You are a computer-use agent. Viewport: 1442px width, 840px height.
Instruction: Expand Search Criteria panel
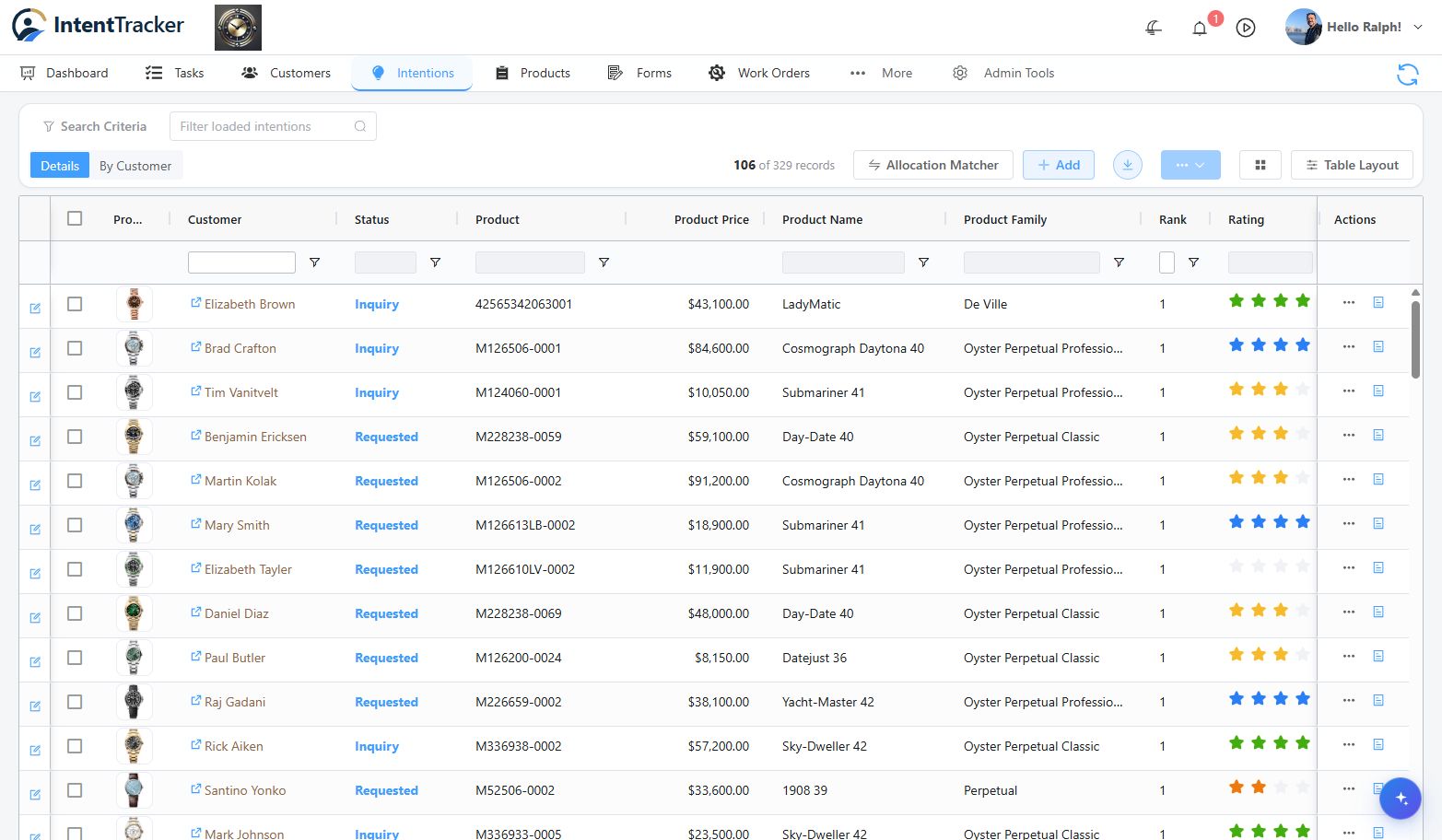point(94,126)
